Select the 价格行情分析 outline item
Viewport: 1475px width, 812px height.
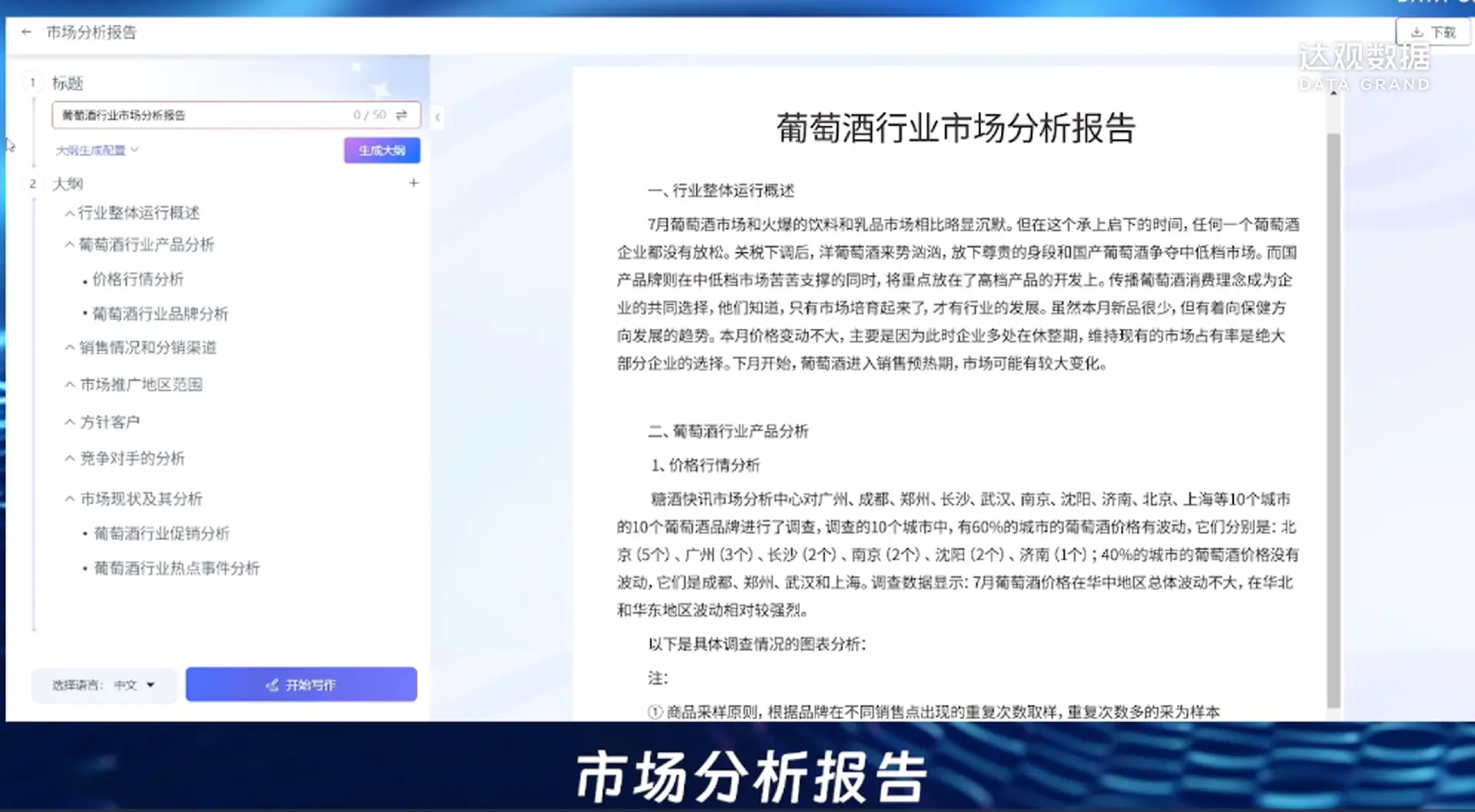pos(138,280)
